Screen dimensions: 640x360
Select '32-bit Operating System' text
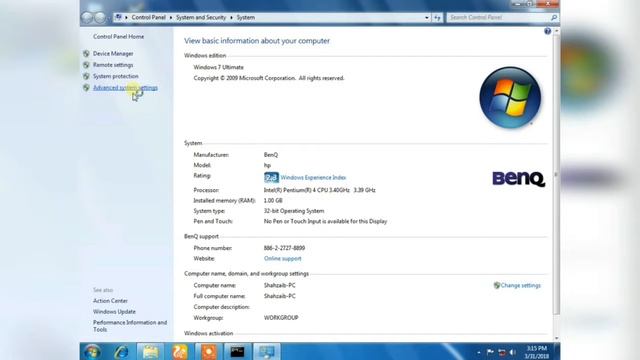[294, 211]
